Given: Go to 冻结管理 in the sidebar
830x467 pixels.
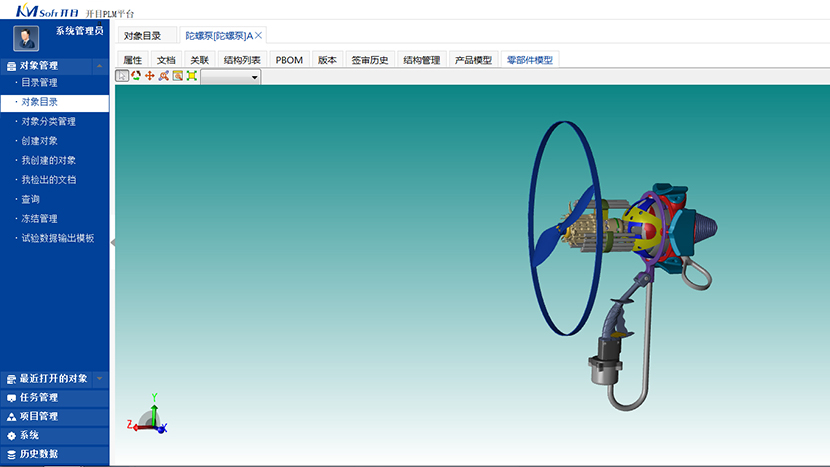Looking at the screenshot, I should (x=40, y=219).
